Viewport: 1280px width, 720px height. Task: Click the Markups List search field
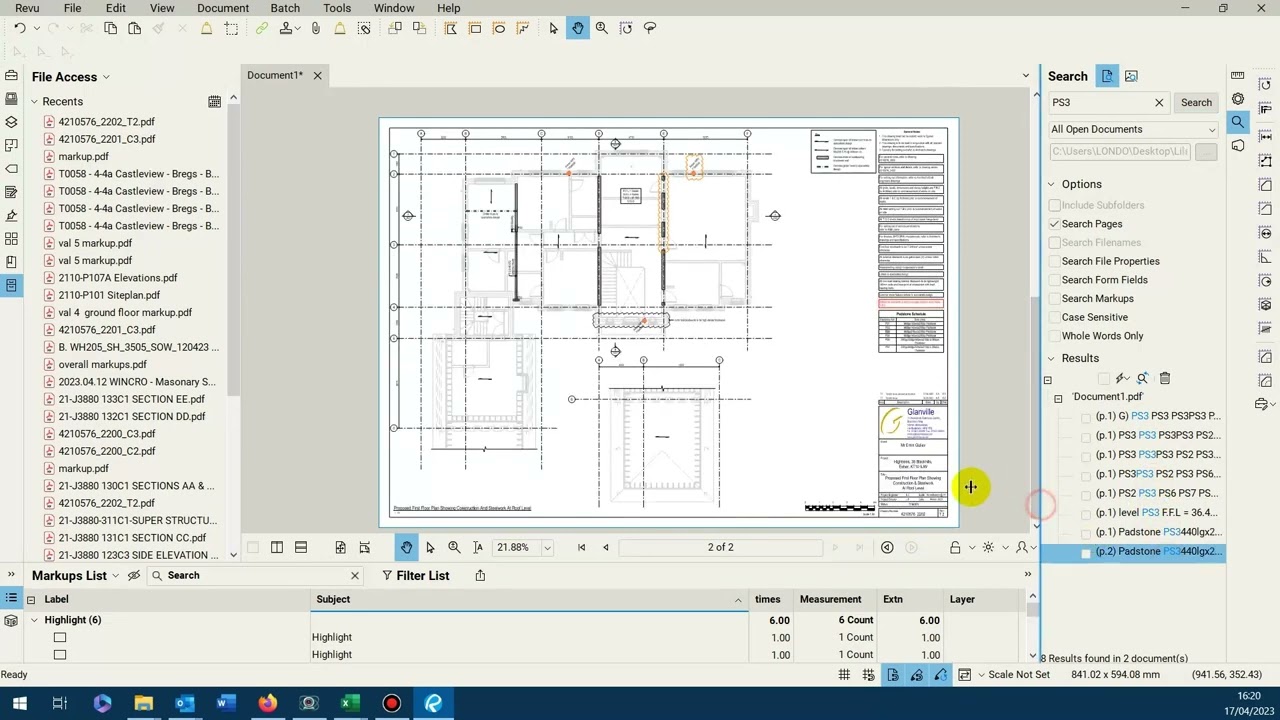[x=255, y=575]
